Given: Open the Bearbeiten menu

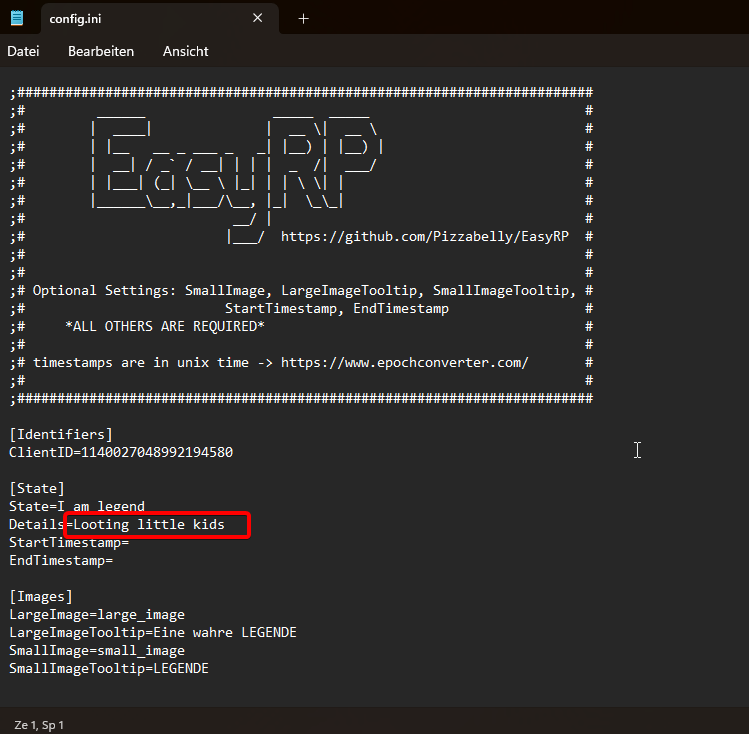Looking at the screenshot, I should tap(100, 51).
